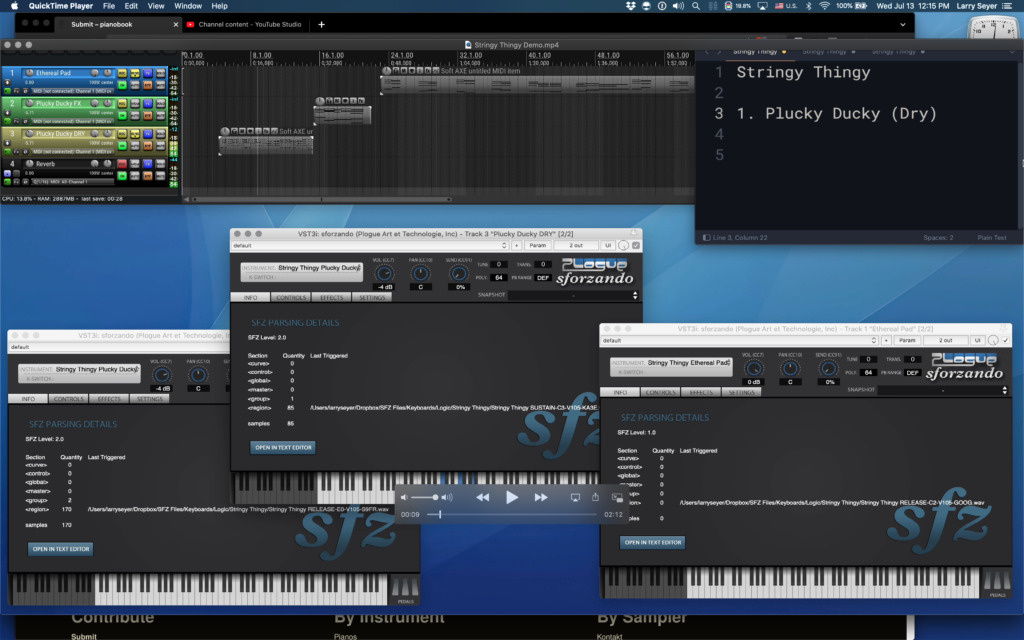The width and height of the screenshot is (1024, 640).
Task: Seek in the QuickTime playback progress bar
Action: click(x=512, y=515)
